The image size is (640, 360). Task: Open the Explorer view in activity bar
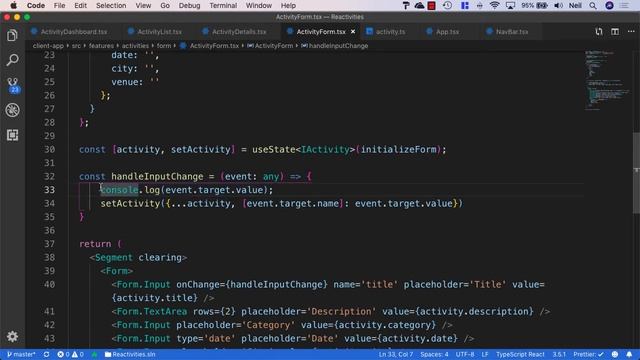coord(12,36)
